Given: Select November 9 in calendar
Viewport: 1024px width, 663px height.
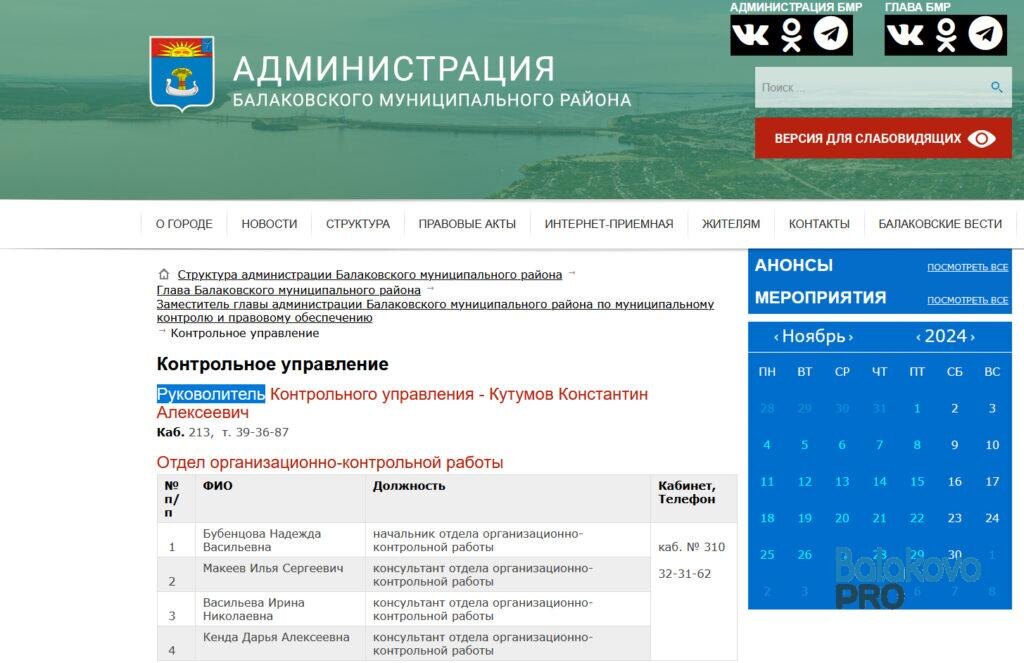Looking at the screenshot, I should coord(954,445).
